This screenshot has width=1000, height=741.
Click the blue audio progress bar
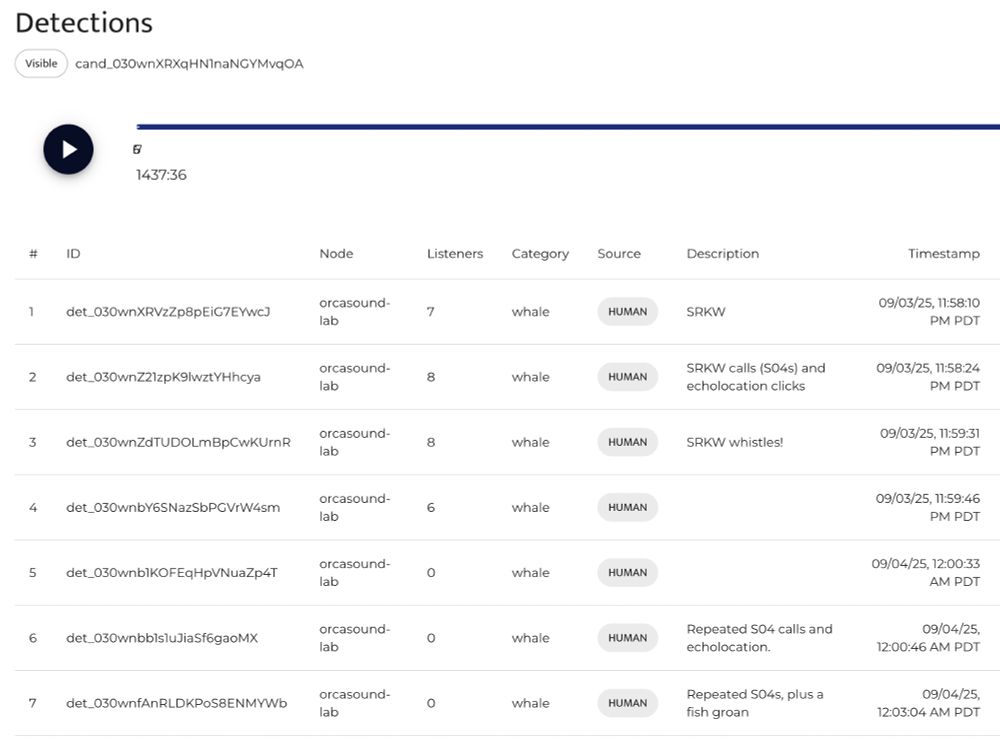coord(568,127)
